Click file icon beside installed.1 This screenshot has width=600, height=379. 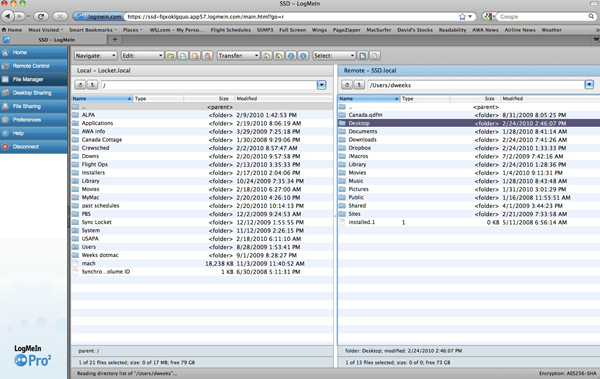(x=342, y=222)
